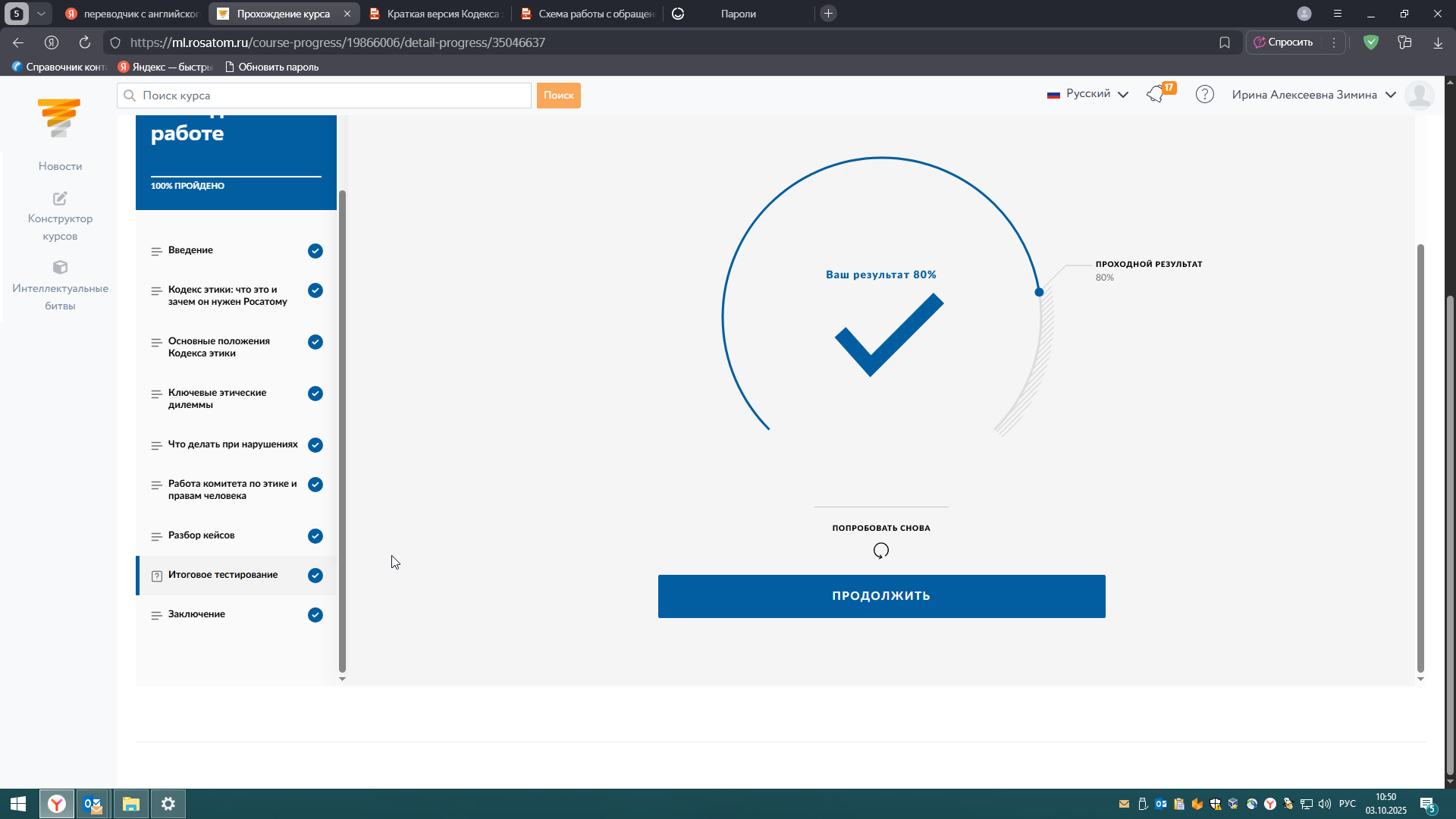Click the Rosatom learning logo

pos(59,118)
